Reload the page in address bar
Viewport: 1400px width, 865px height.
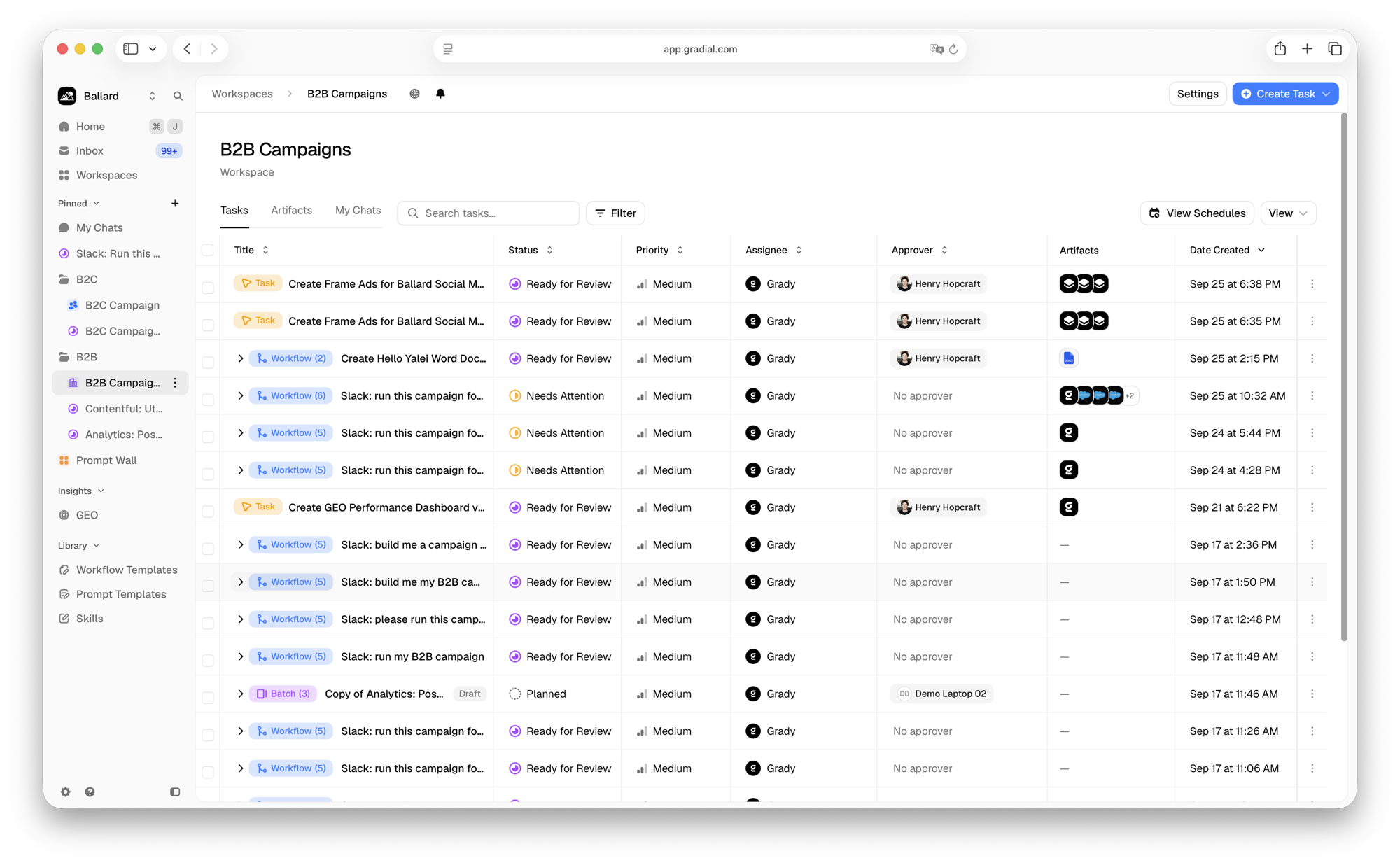tap(953, 49)
